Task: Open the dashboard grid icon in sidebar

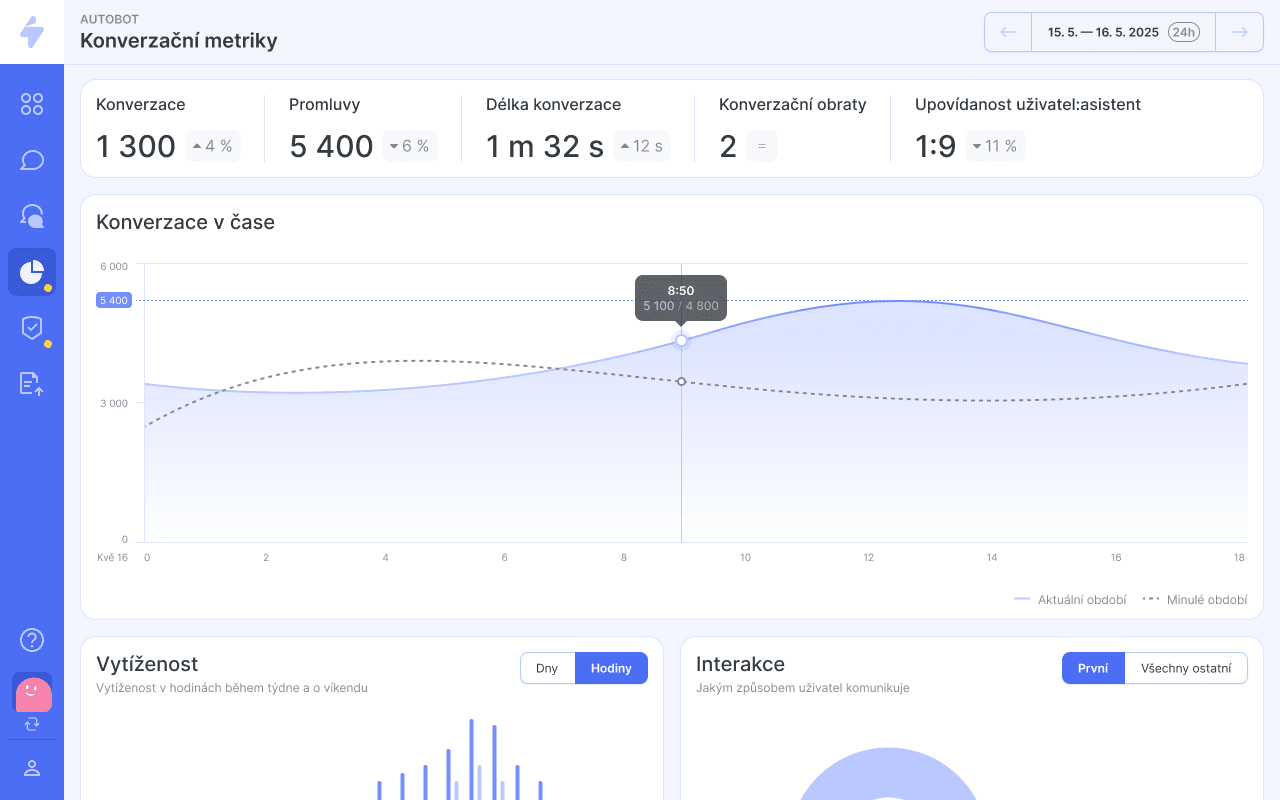Action: [x=32, y=104]
